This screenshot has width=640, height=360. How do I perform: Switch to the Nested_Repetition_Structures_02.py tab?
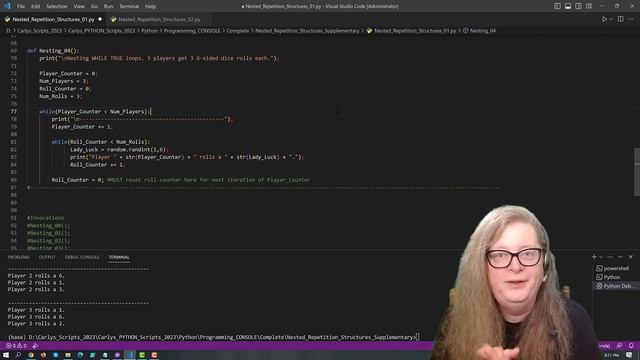159,19
